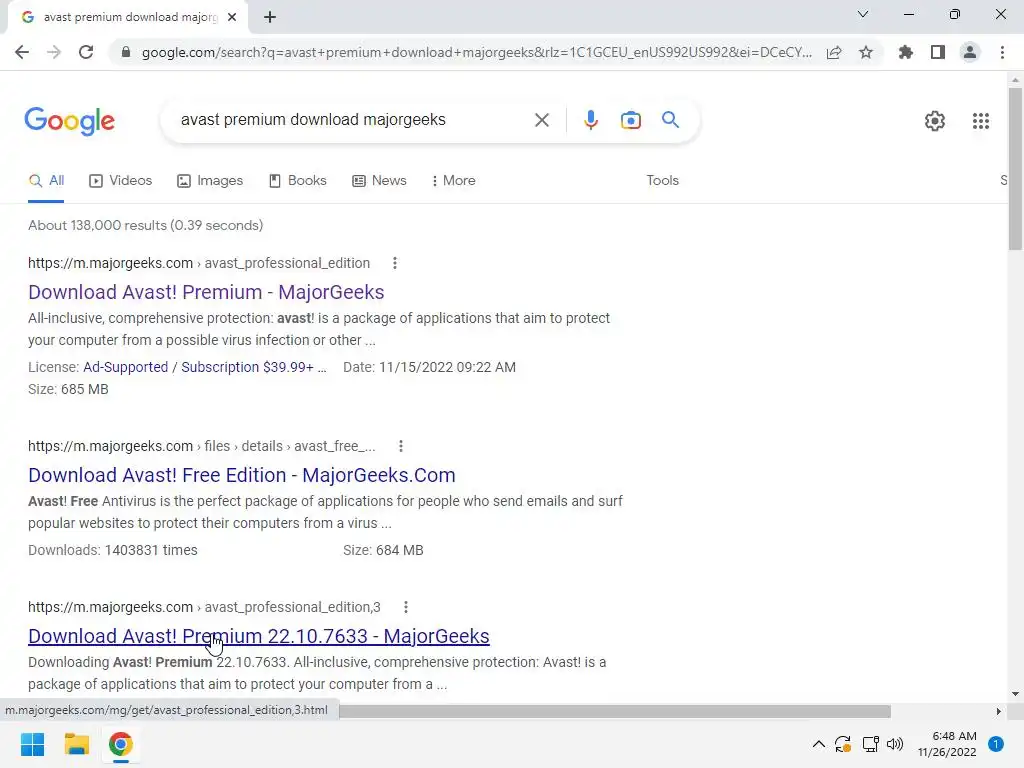Open Download Avast! Free Edition result
The image size is (1024, 768).
point(242,475)
